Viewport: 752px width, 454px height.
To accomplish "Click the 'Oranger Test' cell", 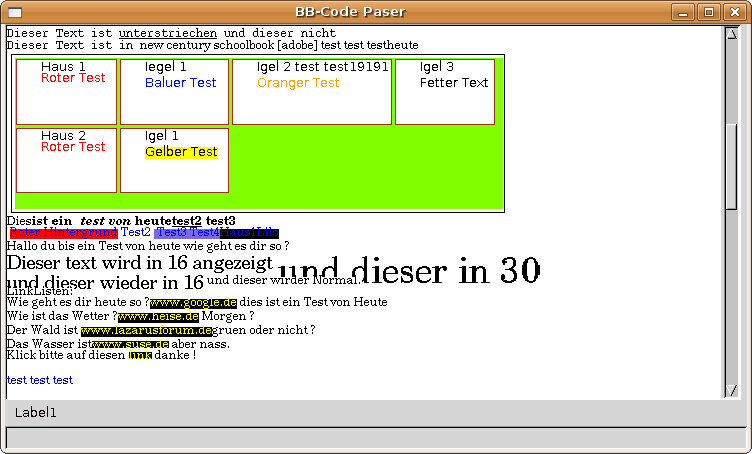I will [311, 91].
